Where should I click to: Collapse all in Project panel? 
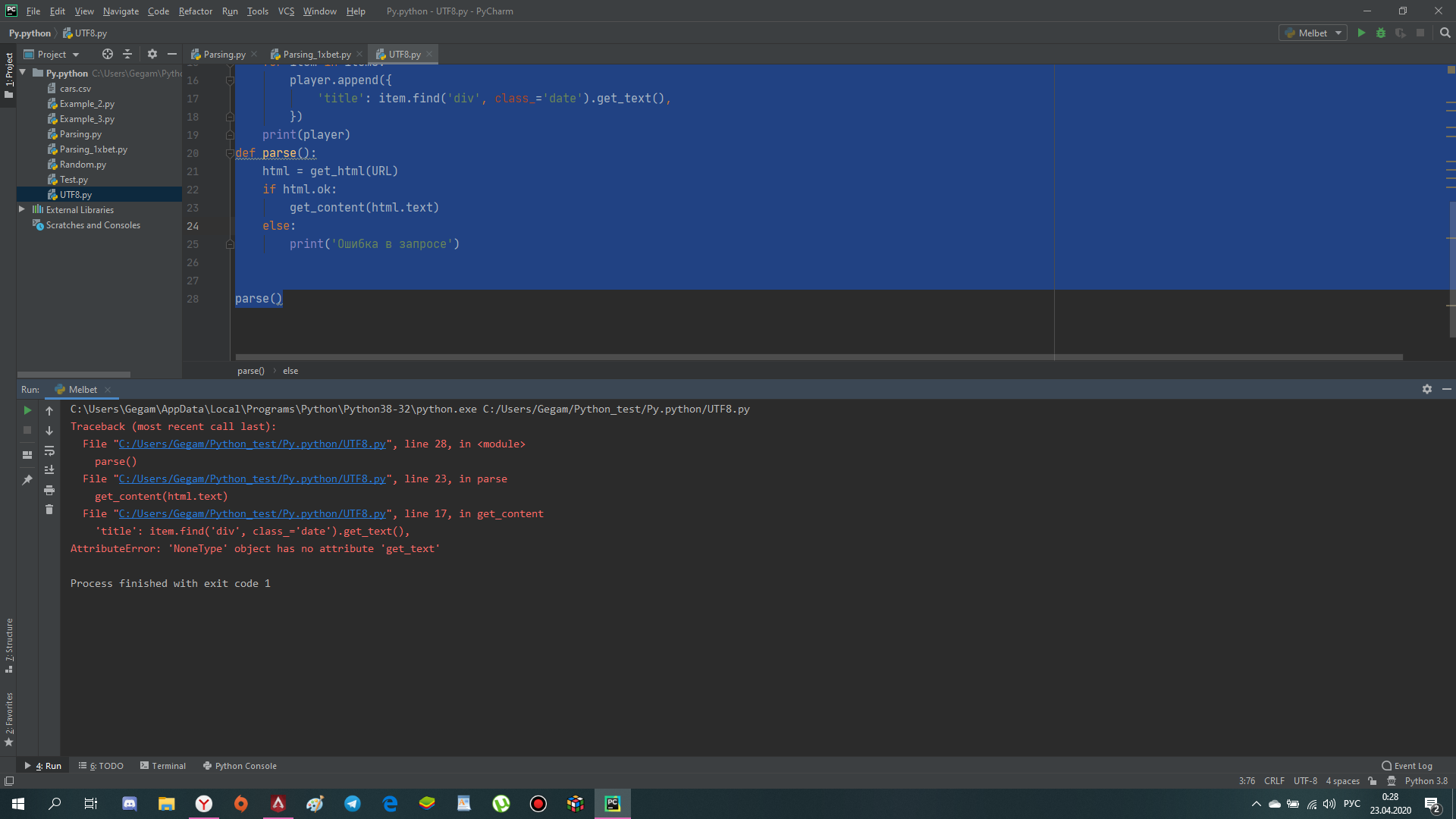pos(127,55)
